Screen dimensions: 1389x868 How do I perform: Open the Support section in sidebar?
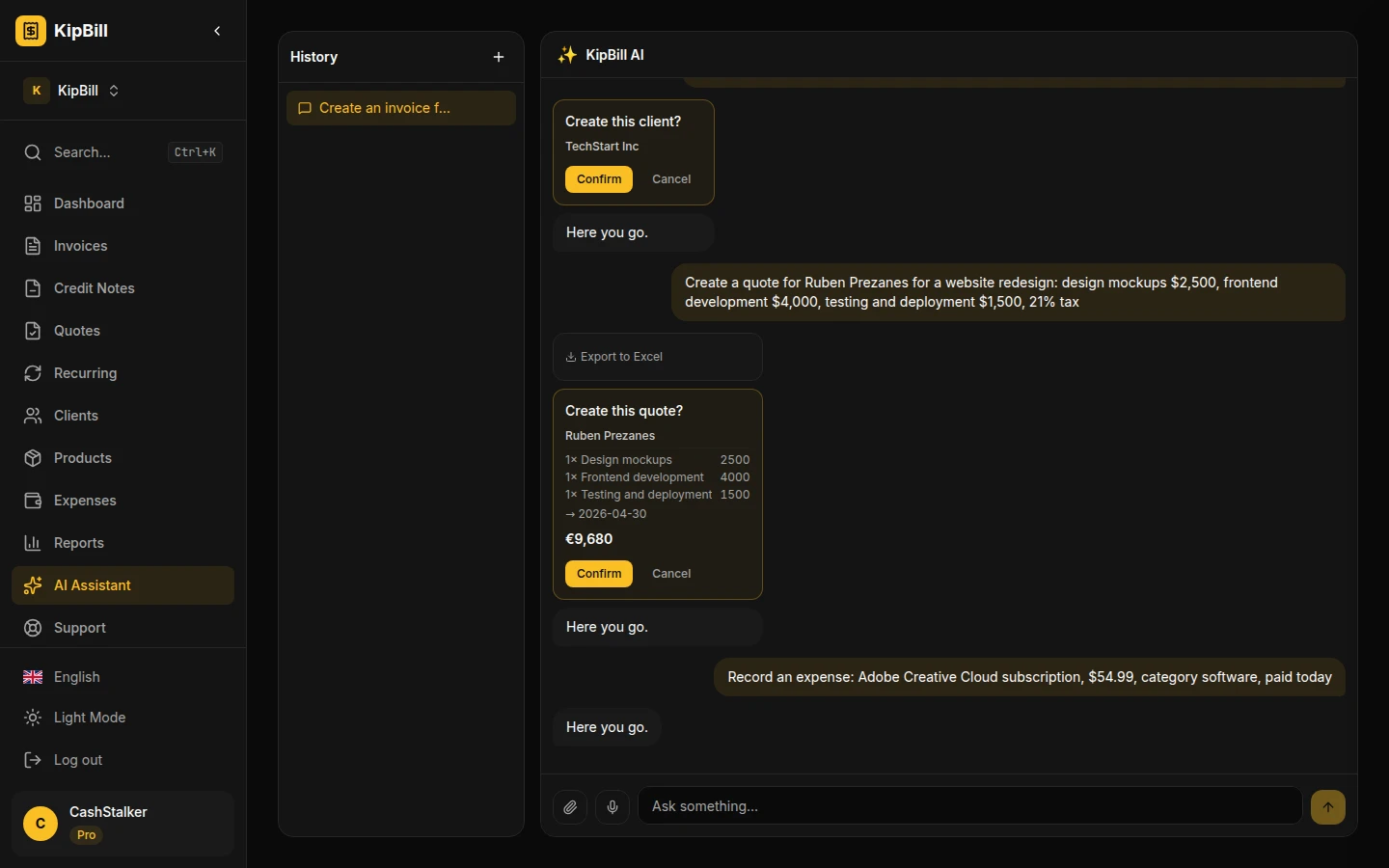click(x=79, y=628)
